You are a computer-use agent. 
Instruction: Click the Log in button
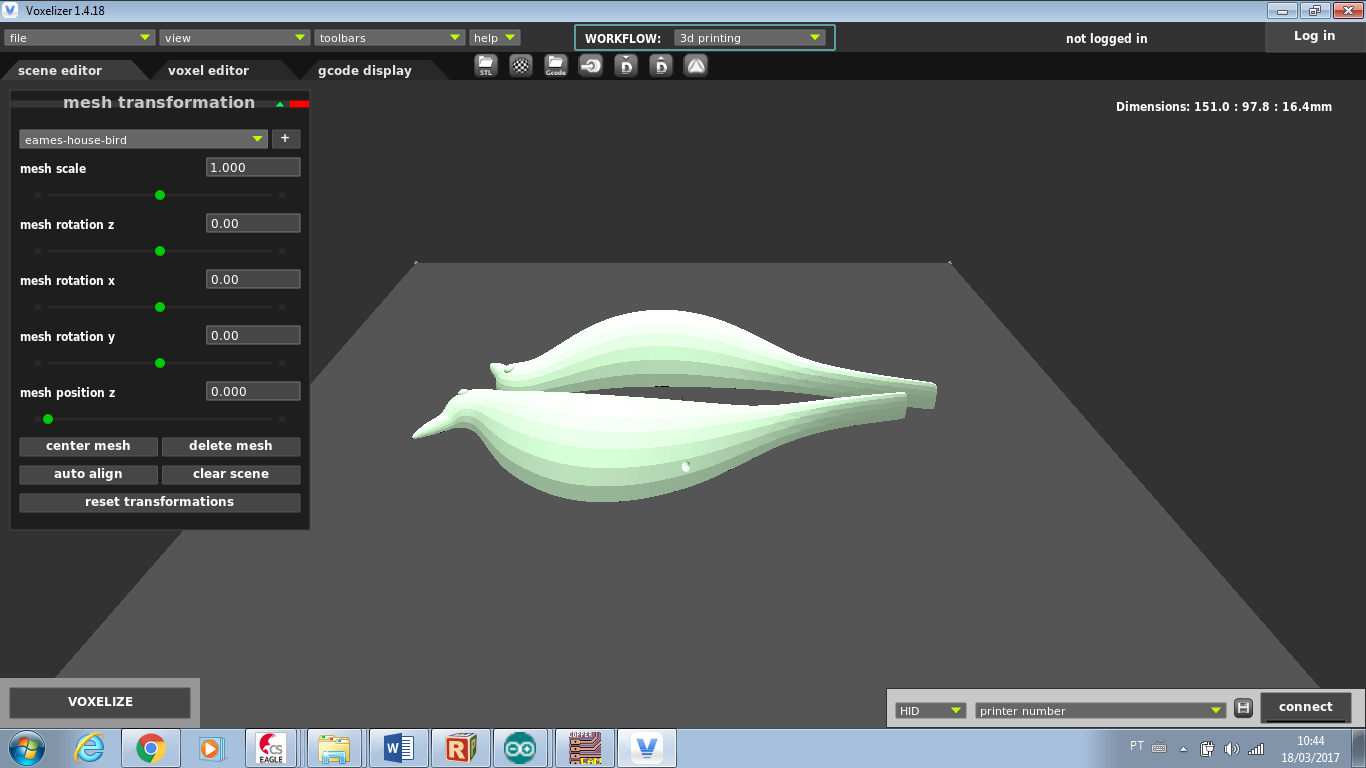tap(1314, 36)
